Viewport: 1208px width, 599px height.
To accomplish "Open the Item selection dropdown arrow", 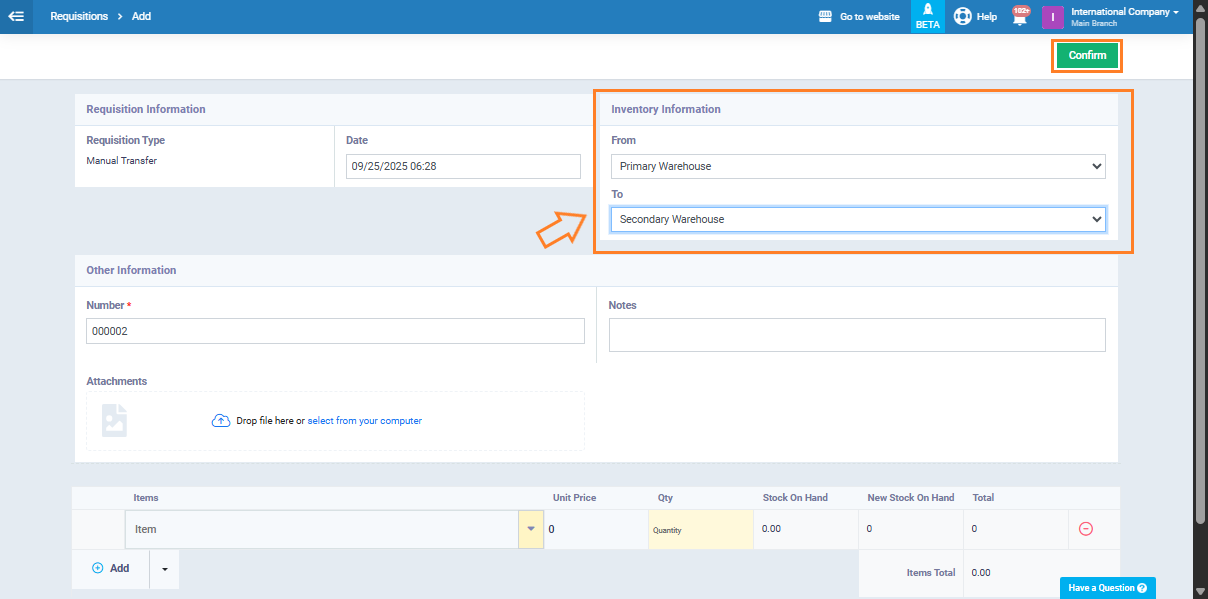I will click(531, 529).
